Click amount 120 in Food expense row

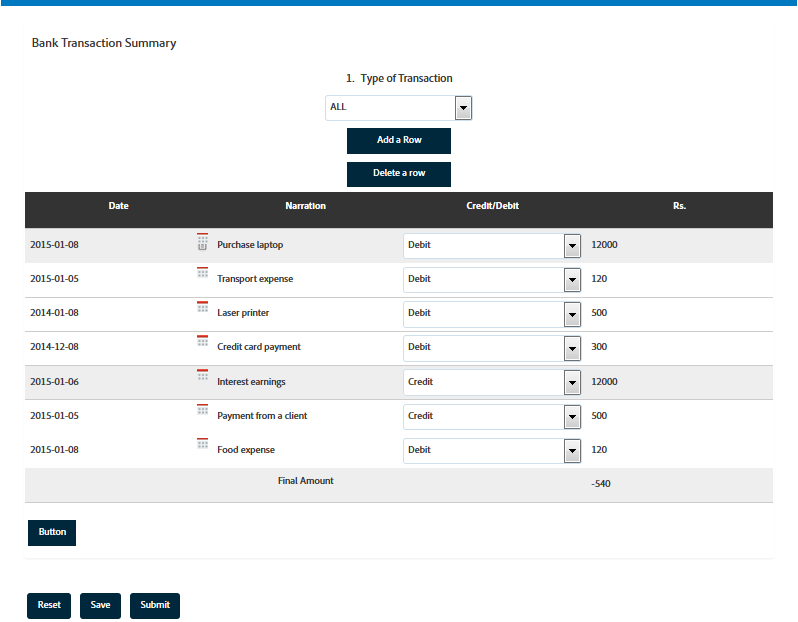(x=599, y=450)
